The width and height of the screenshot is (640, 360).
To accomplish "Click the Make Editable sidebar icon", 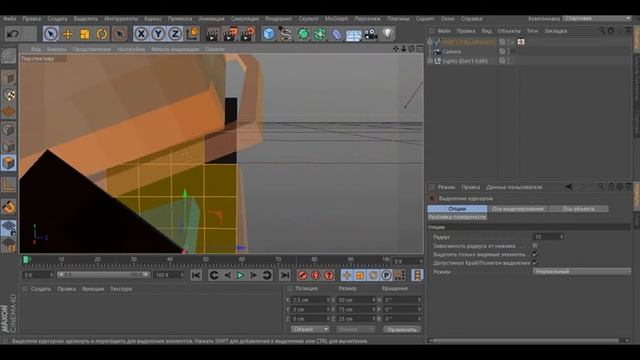I will pos(9,56).
